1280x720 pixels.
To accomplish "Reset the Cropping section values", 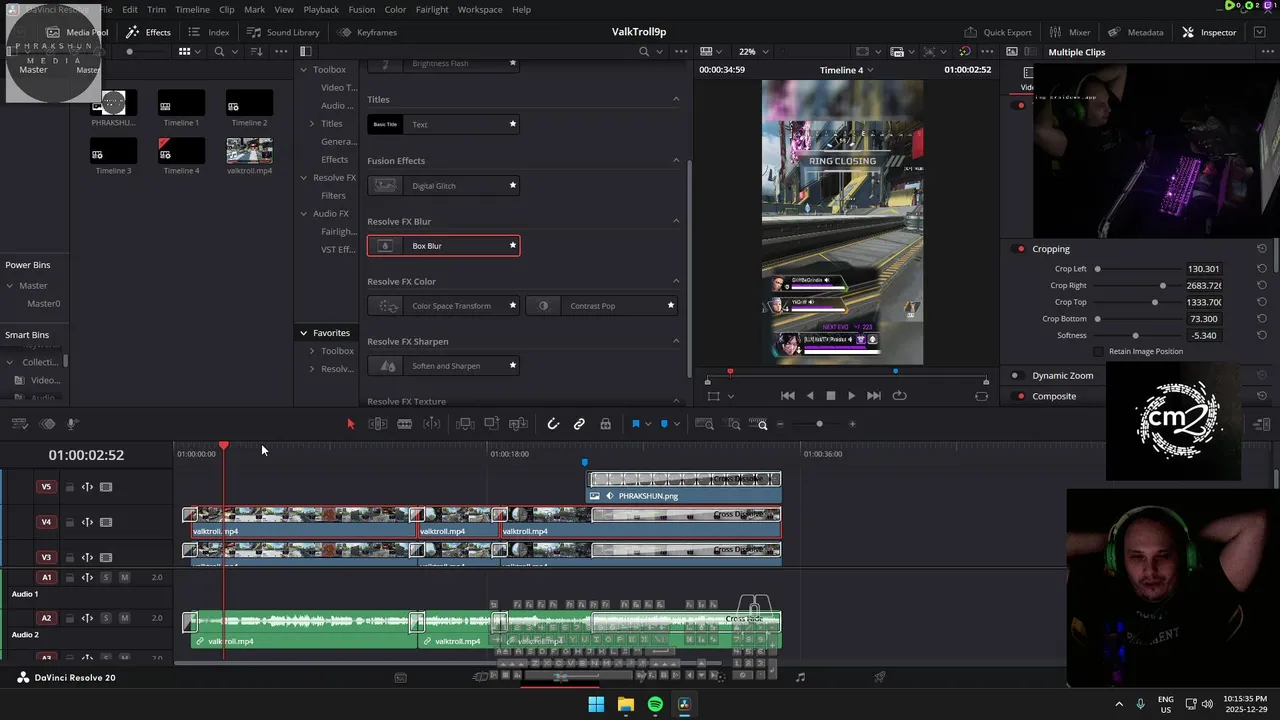I will click(x=1262, y=249).
